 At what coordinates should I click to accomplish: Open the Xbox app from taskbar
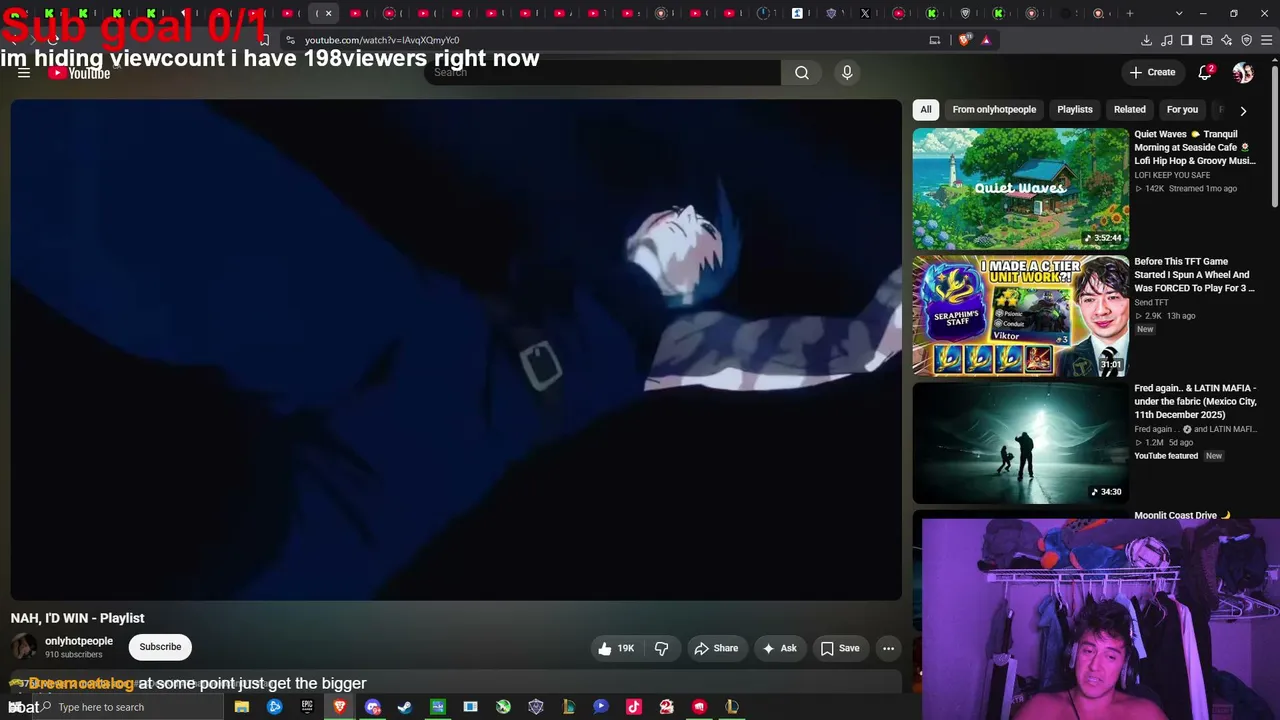point(503,707)
